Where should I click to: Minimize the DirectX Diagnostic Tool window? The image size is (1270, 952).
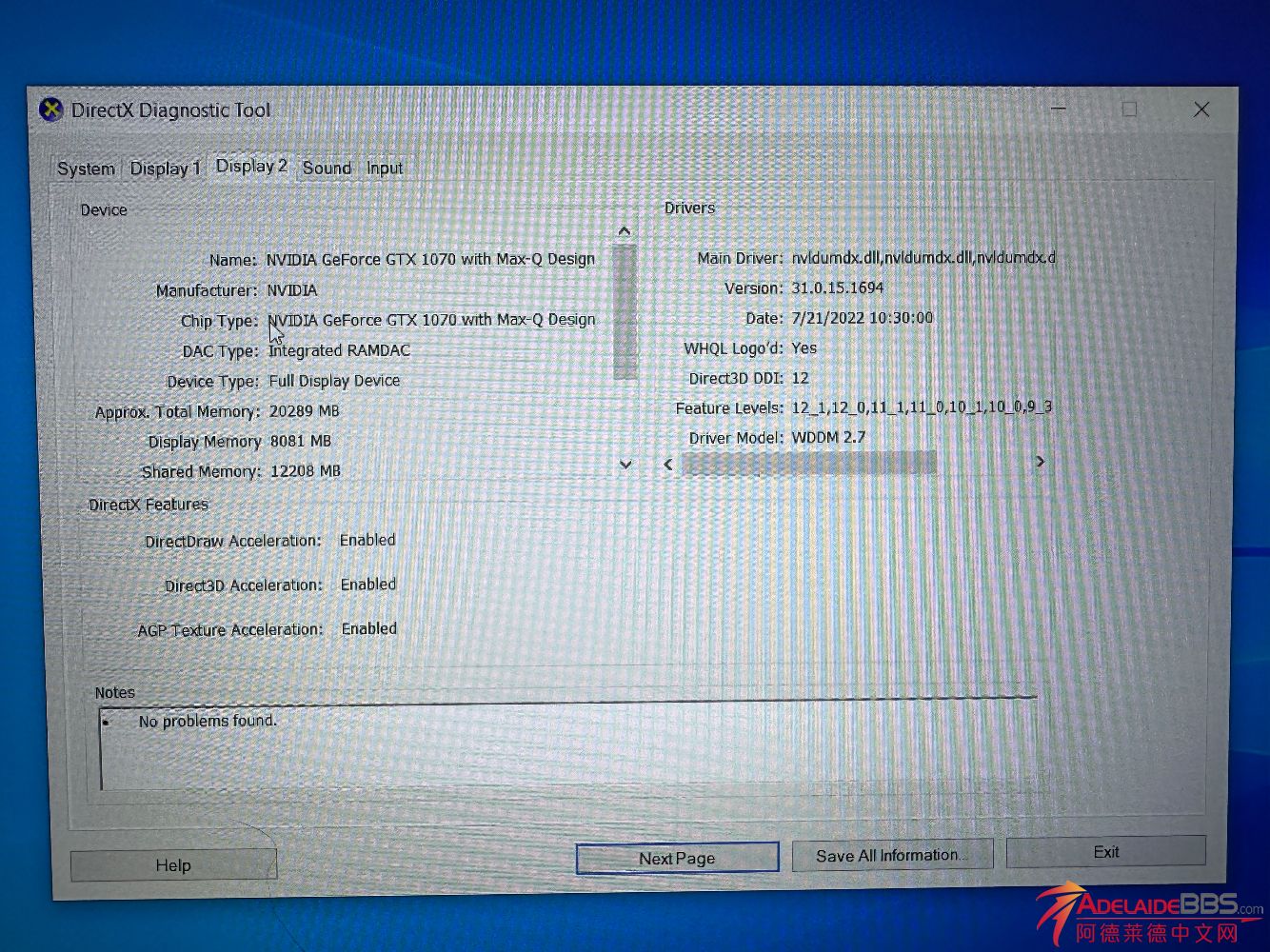click(1059, 109)
